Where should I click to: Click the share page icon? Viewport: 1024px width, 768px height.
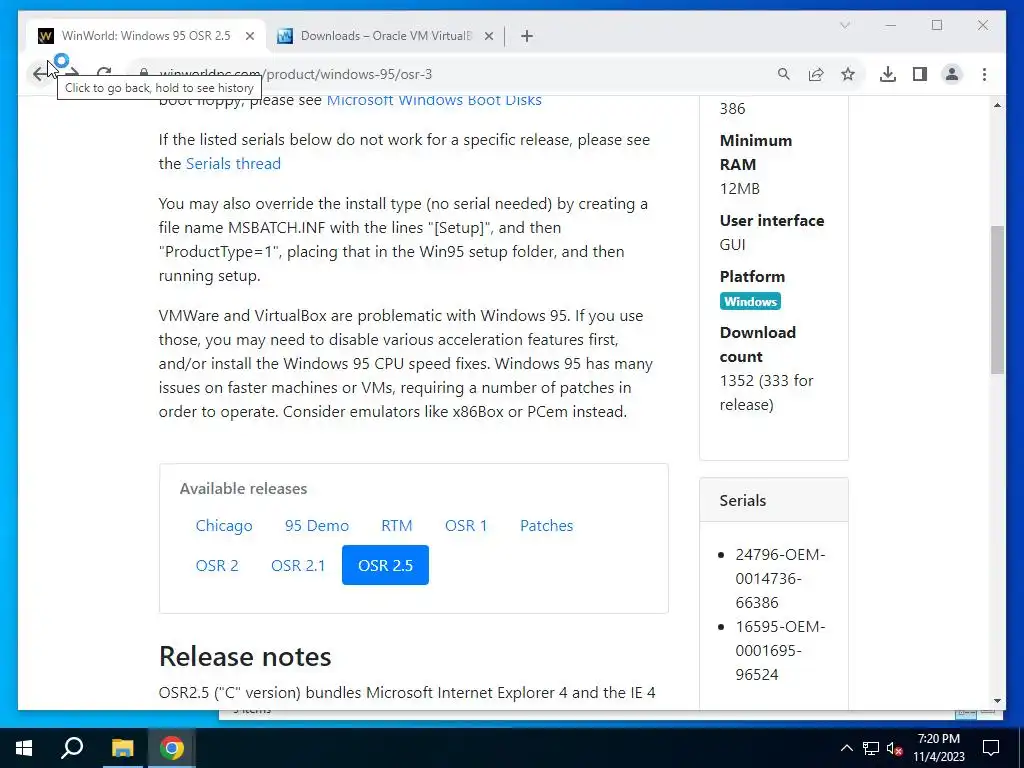pyautogui.click(x=816, y=74)
